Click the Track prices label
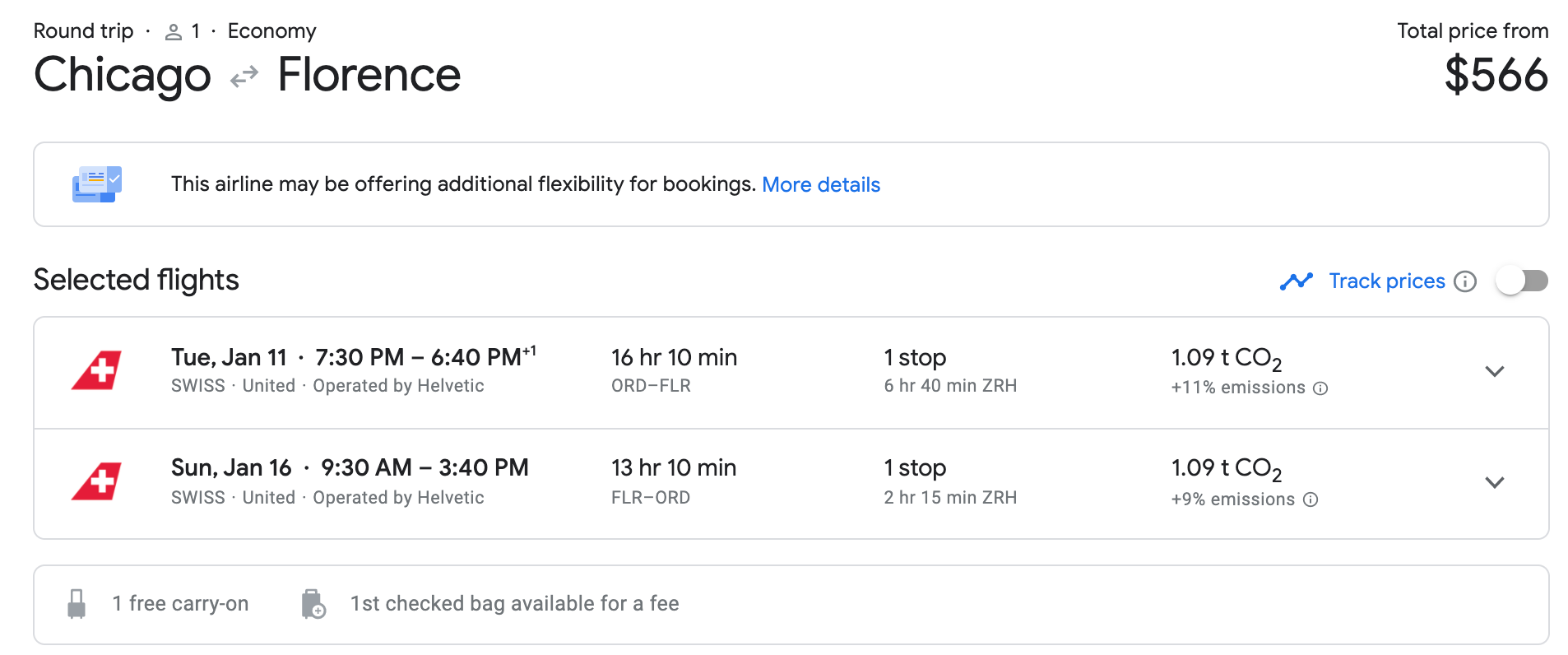 (x=1387, y=281)
